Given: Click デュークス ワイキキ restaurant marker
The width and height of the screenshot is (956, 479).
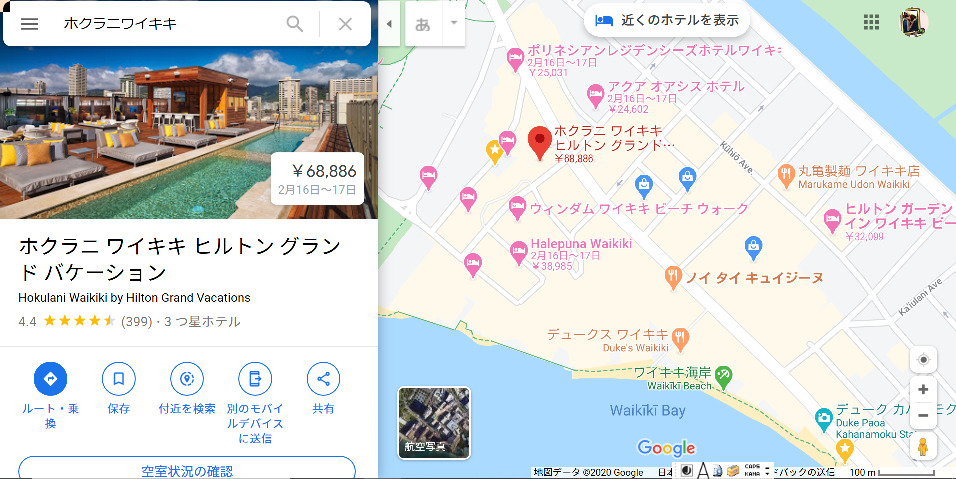Looking at the screenshot, I should coord(680,339).
